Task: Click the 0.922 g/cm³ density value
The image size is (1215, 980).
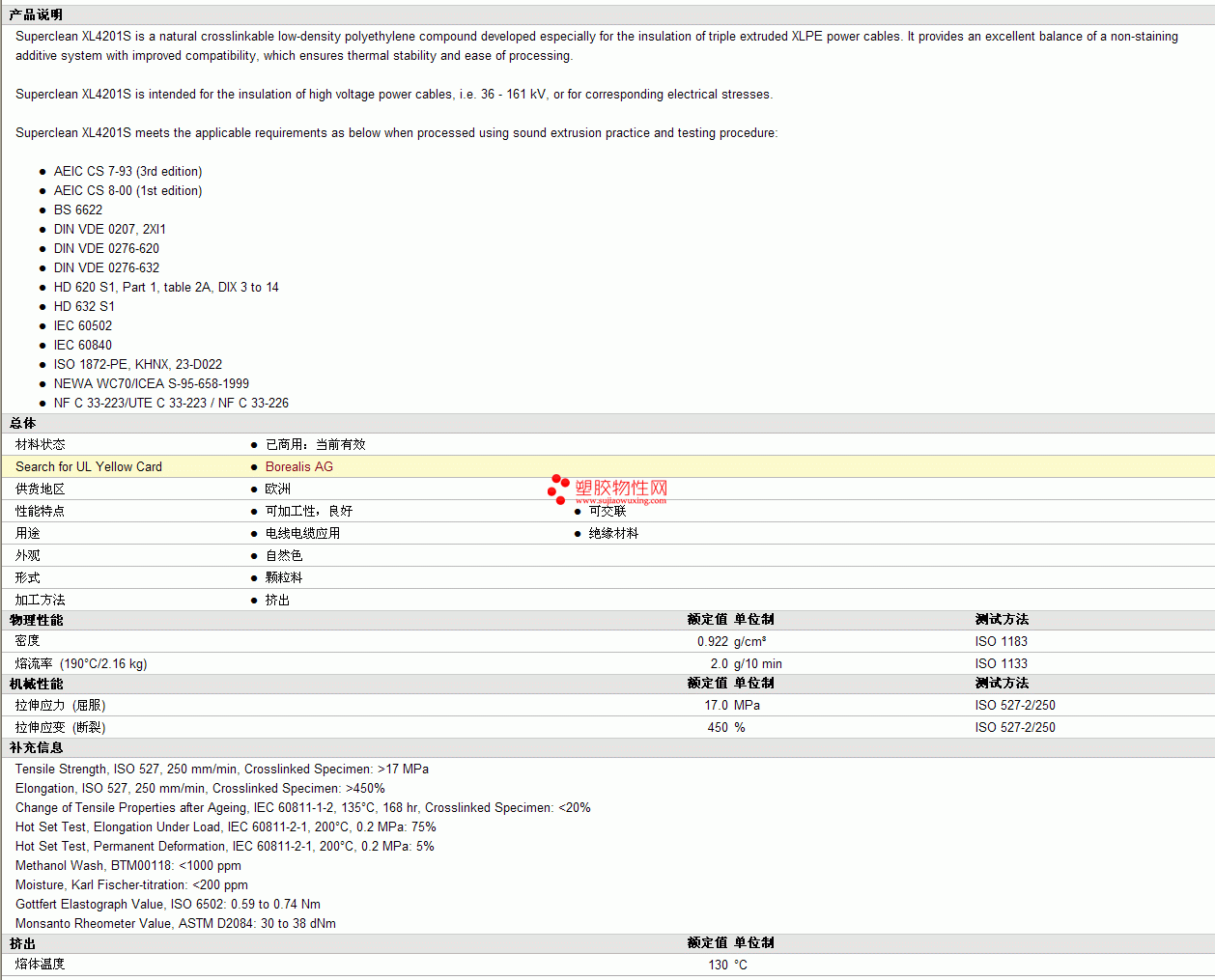Action: coord(732,641)
